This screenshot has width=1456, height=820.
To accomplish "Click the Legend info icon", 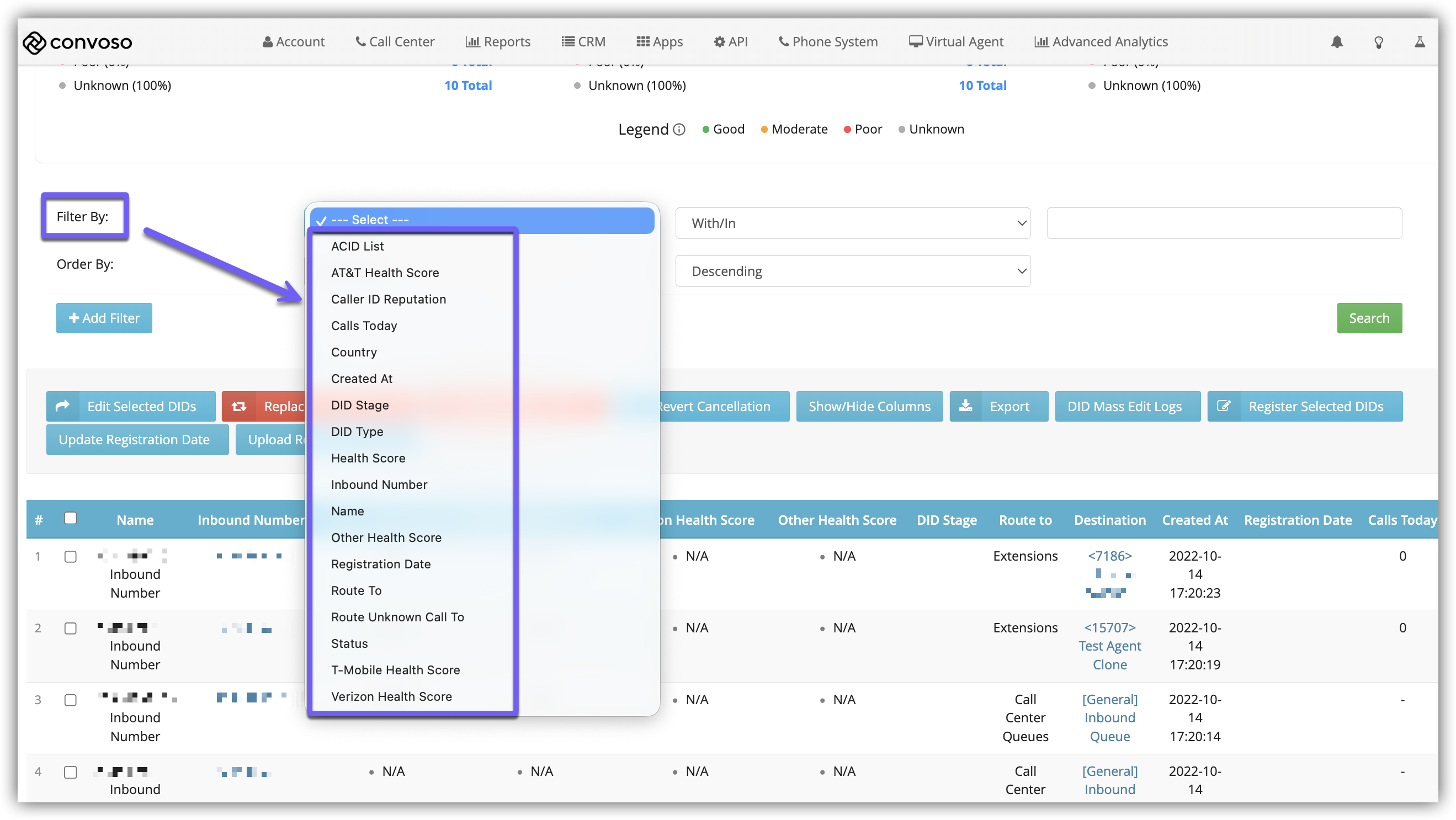I will pyautogui.click(x=679, y=130).
